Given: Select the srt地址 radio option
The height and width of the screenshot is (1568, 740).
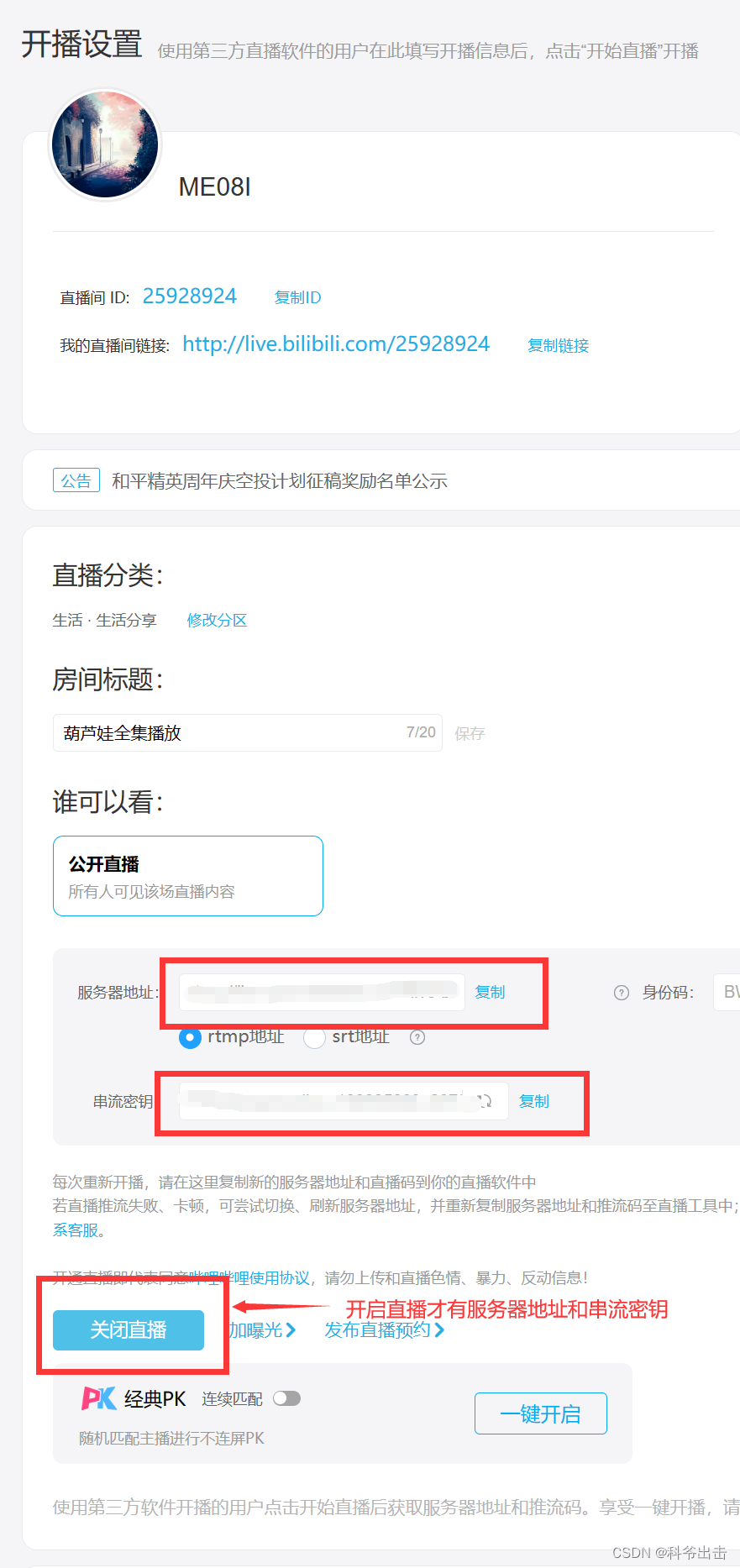Looking at the screenshot, I should click(315, 1038).
